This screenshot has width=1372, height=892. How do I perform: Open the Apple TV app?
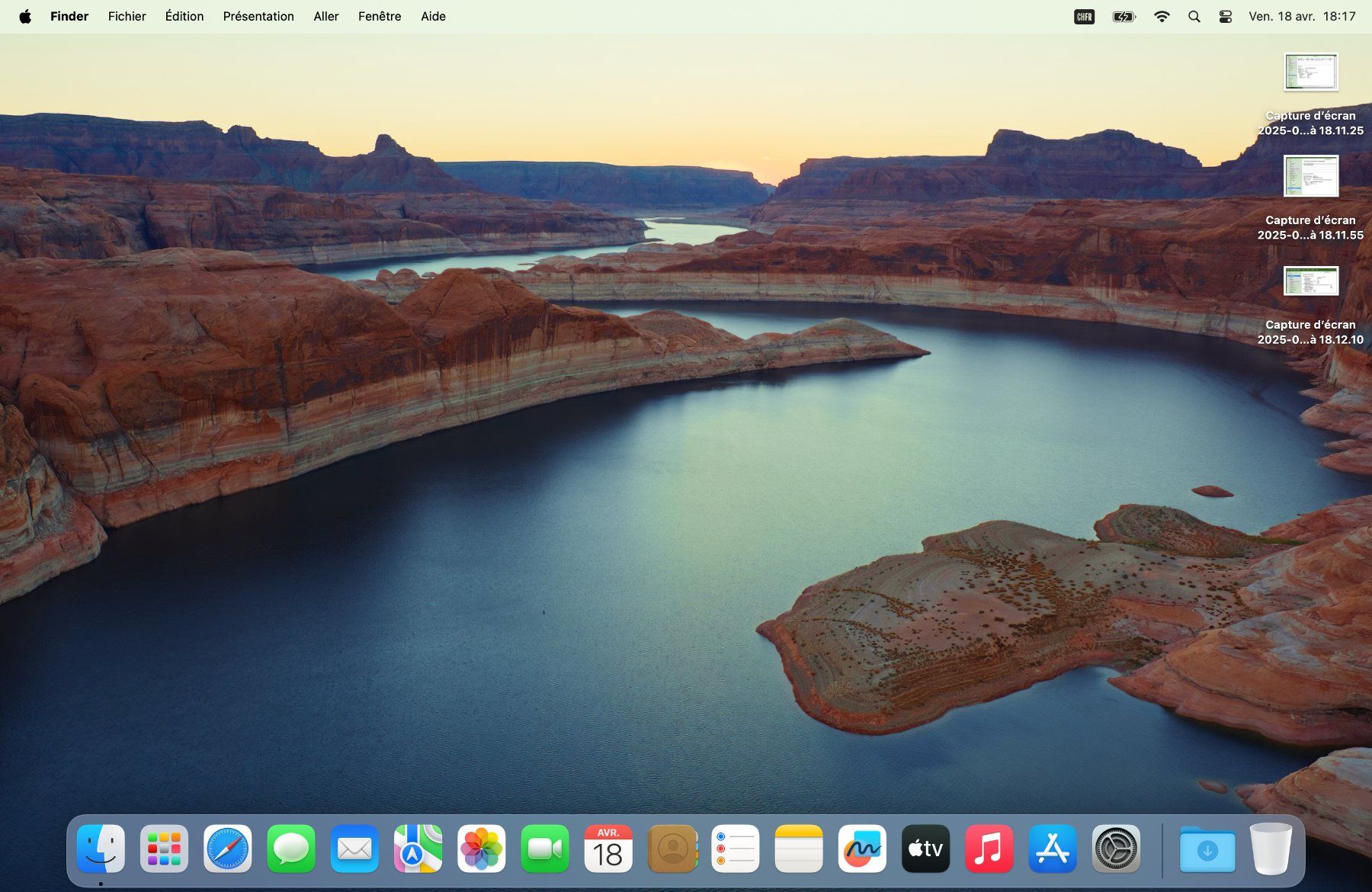click(x=926, y=848)
